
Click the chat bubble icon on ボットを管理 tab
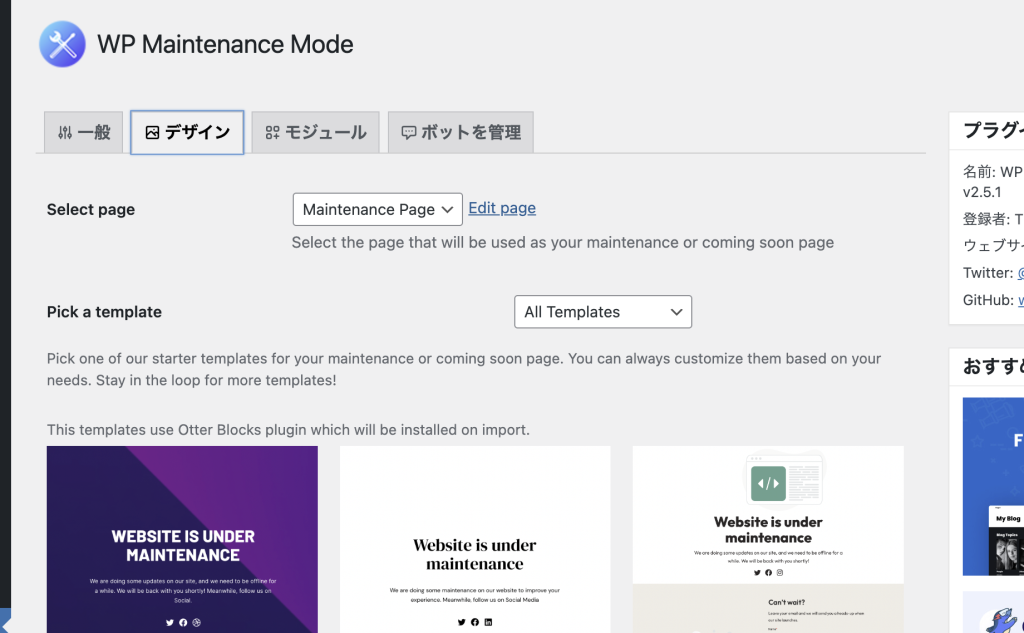point(409,133)
